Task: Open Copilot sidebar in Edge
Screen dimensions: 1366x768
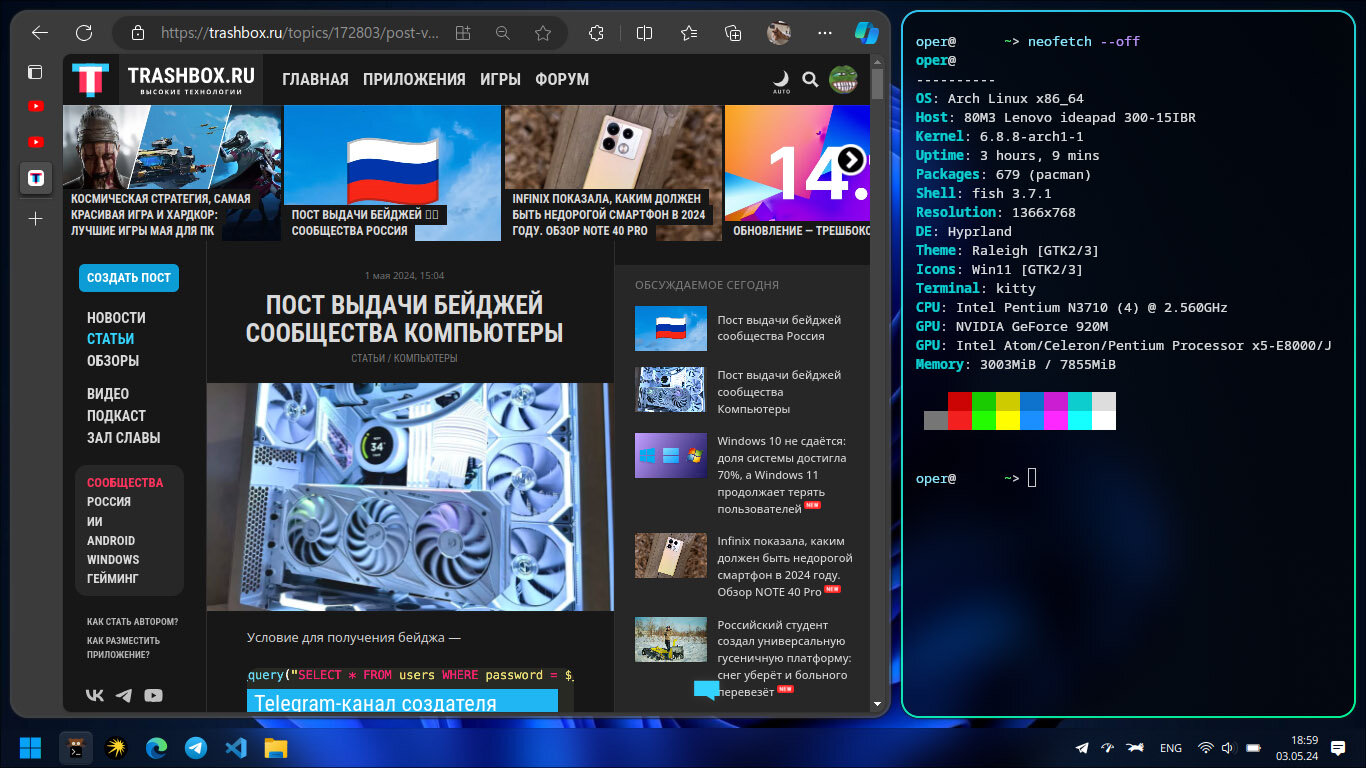Action: [x=866, y=33]
